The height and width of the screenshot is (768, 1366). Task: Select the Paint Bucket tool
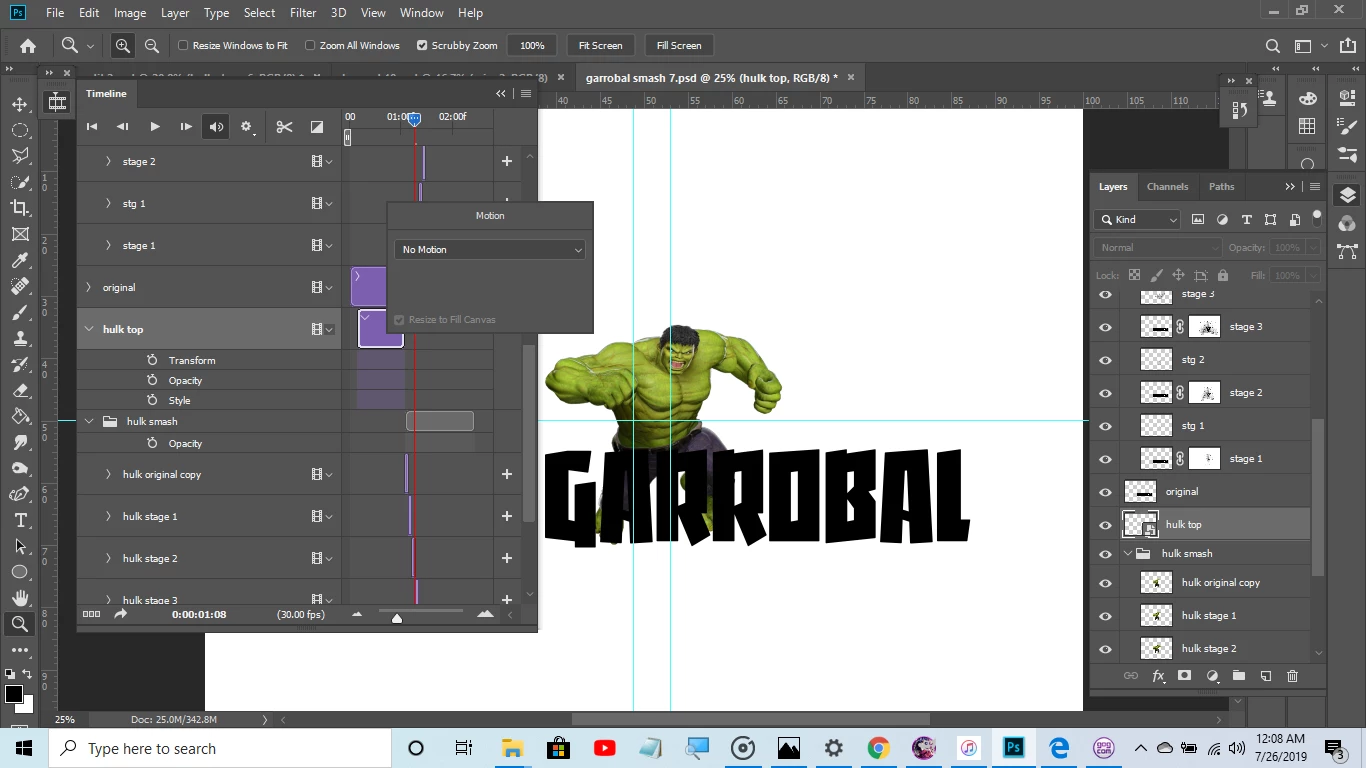click(20, 417)
